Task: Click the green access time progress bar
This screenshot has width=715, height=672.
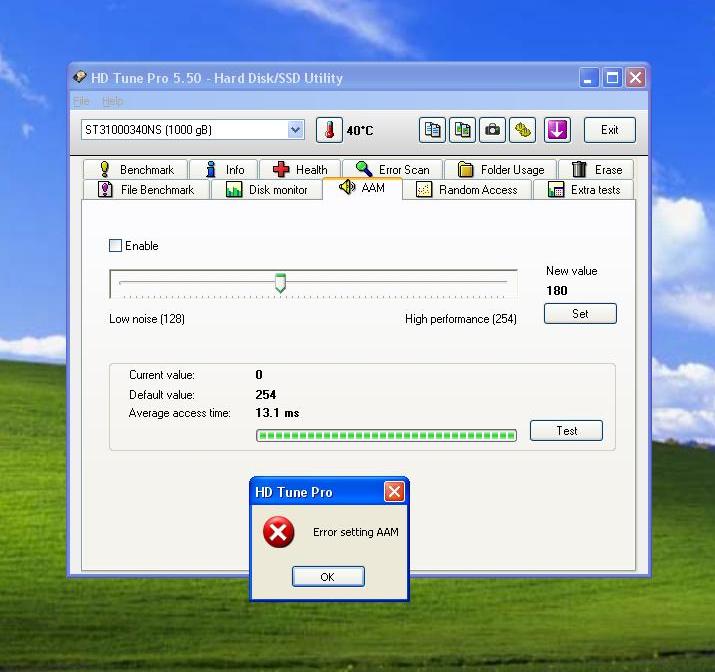Action: pyautogui.click(x=386, y=435)
